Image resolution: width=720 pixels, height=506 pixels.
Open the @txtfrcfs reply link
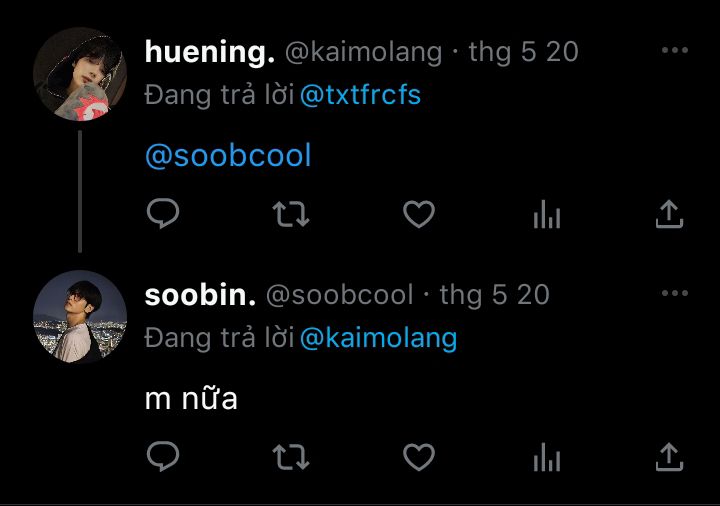[x=360, y=95]
